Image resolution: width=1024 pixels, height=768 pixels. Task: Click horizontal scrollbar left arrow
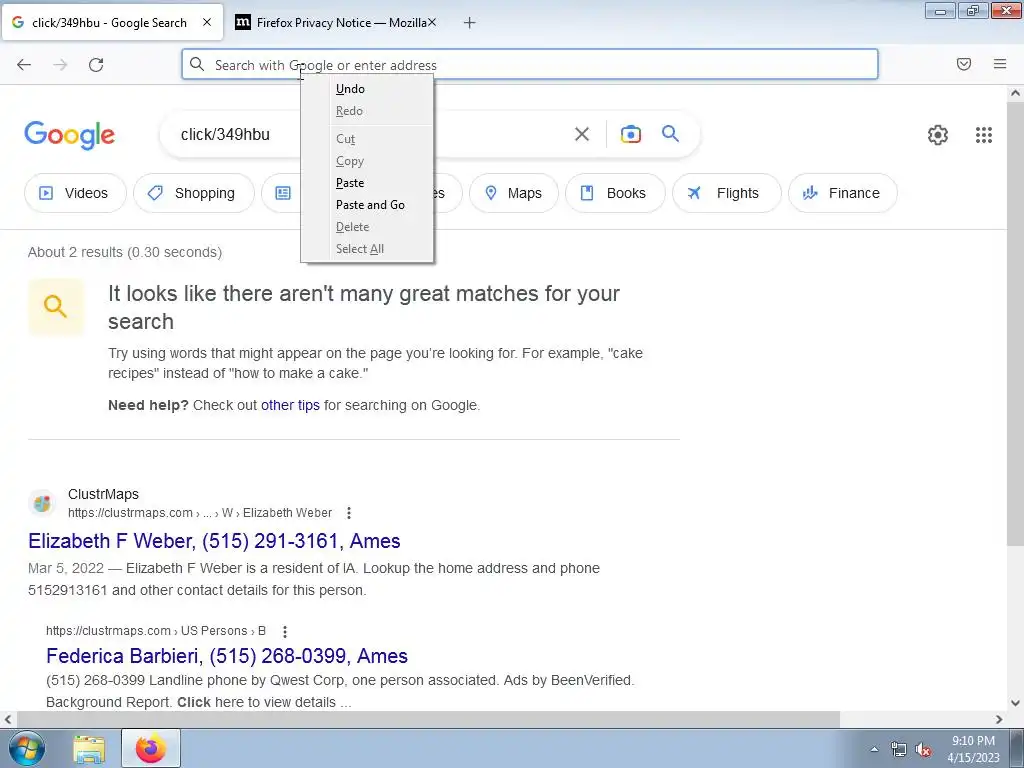[x=8, y=719]
